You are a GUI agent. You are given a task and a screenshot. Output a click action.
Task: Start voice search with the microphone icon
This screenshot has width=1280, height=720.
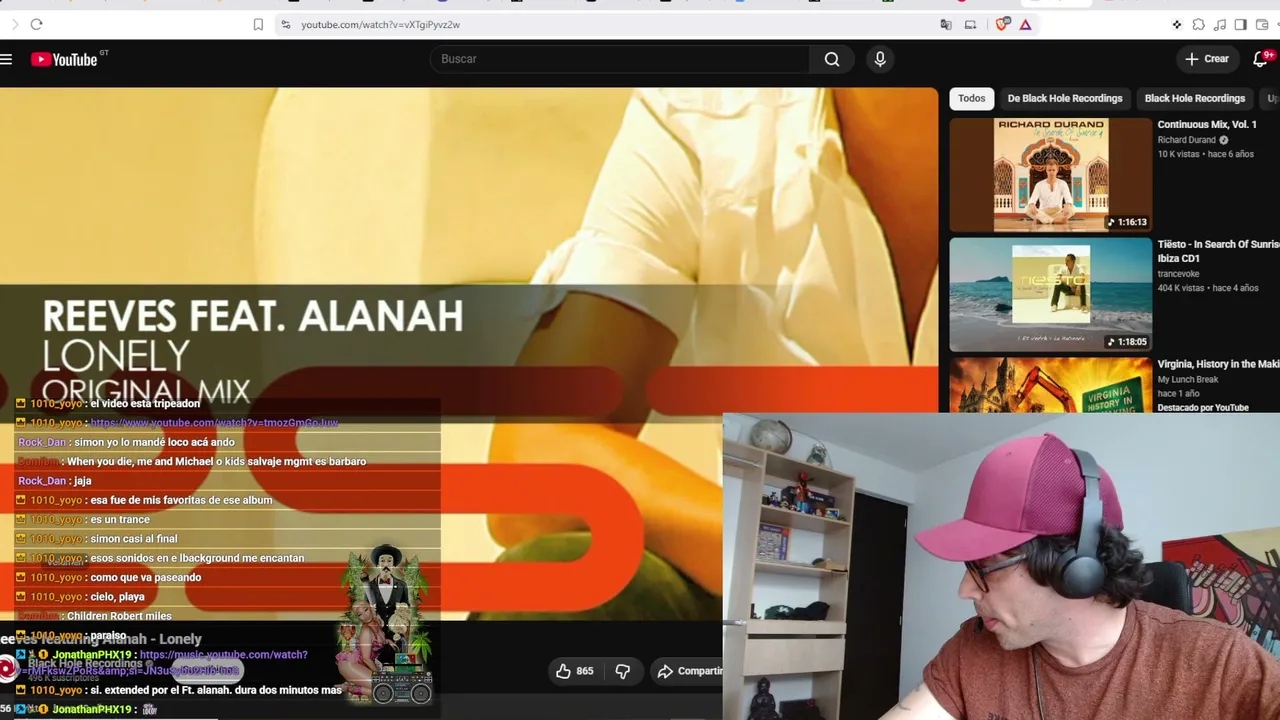880,59
